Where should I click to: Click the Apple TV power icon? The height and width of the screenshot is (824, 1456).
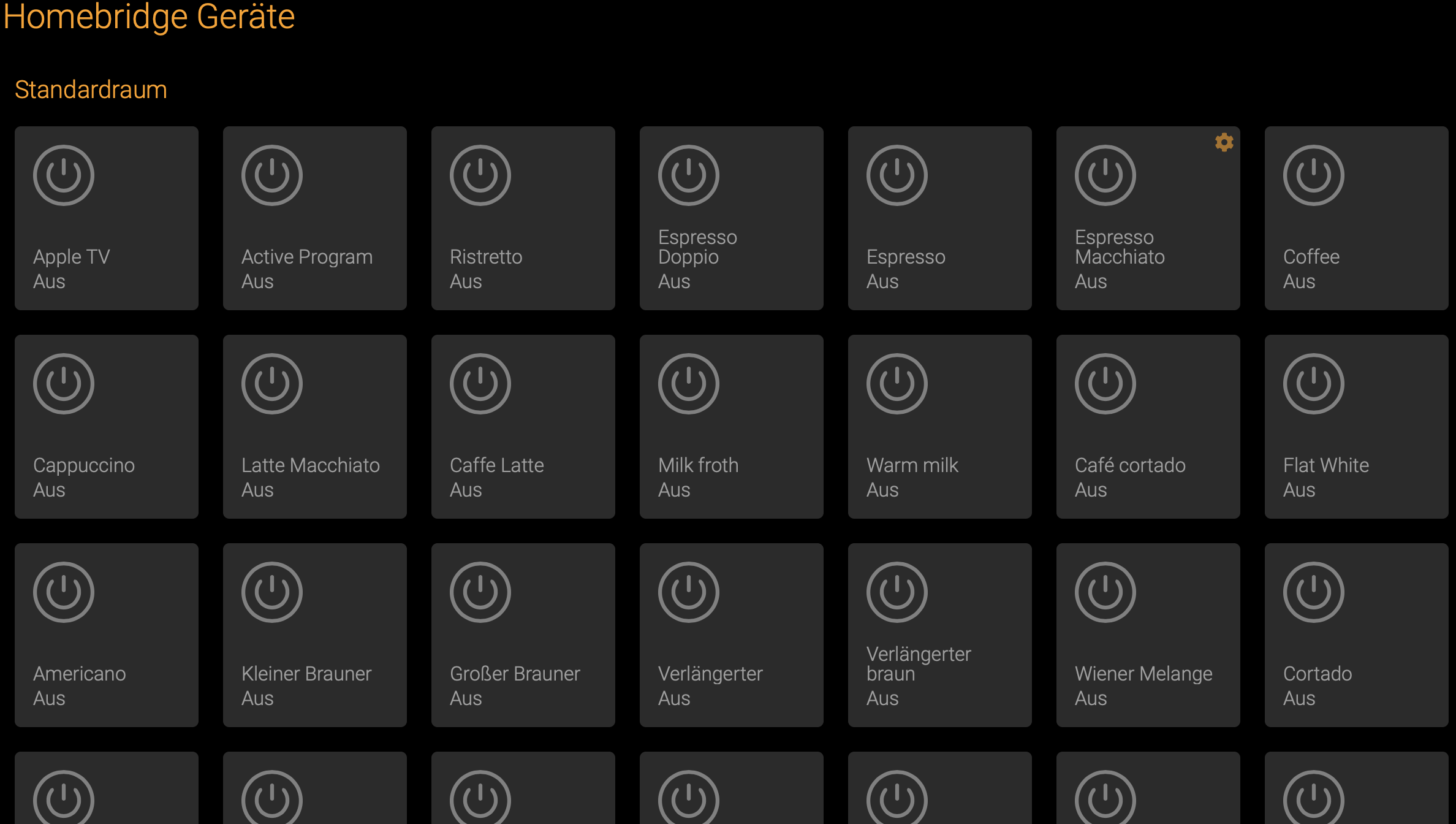(x=64, y=175)
